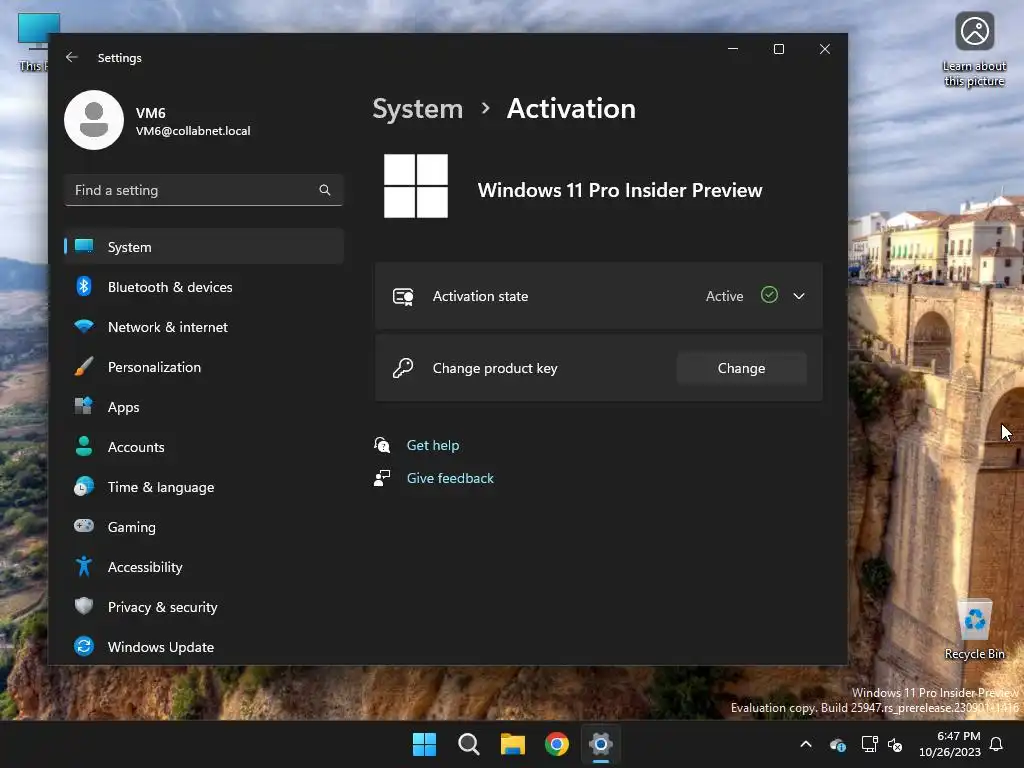Maximize the Settings window
Image resolution: width=1024 pixels, height=768 pixels.
(x=778, y=49)
